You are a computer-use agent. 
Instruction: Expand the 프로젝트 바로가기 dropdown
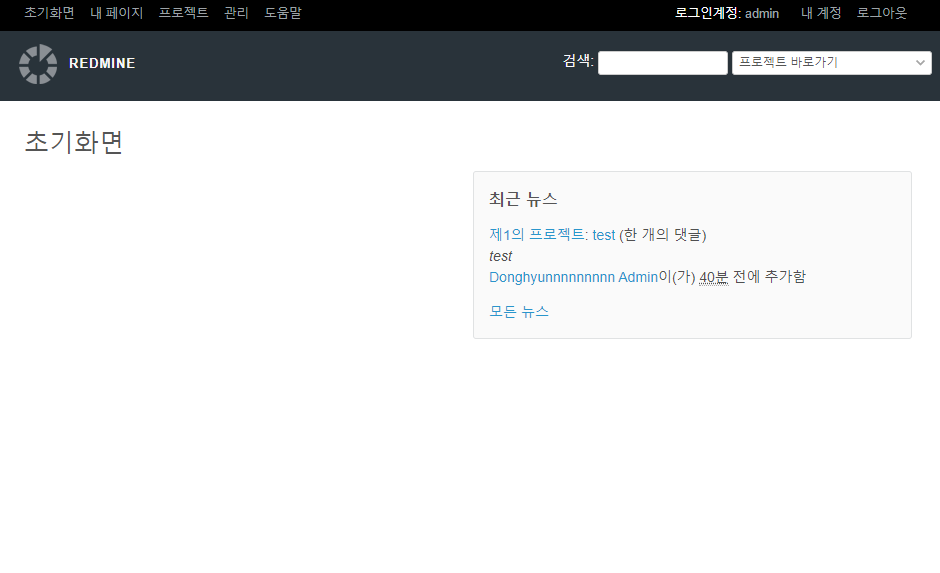tap(831, 63)
